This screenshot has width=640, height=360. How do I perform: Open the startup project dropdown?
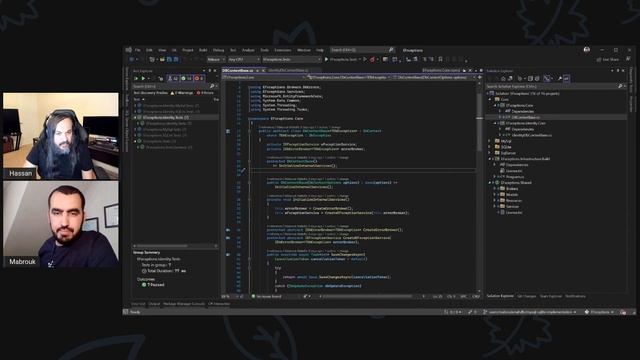291,60
